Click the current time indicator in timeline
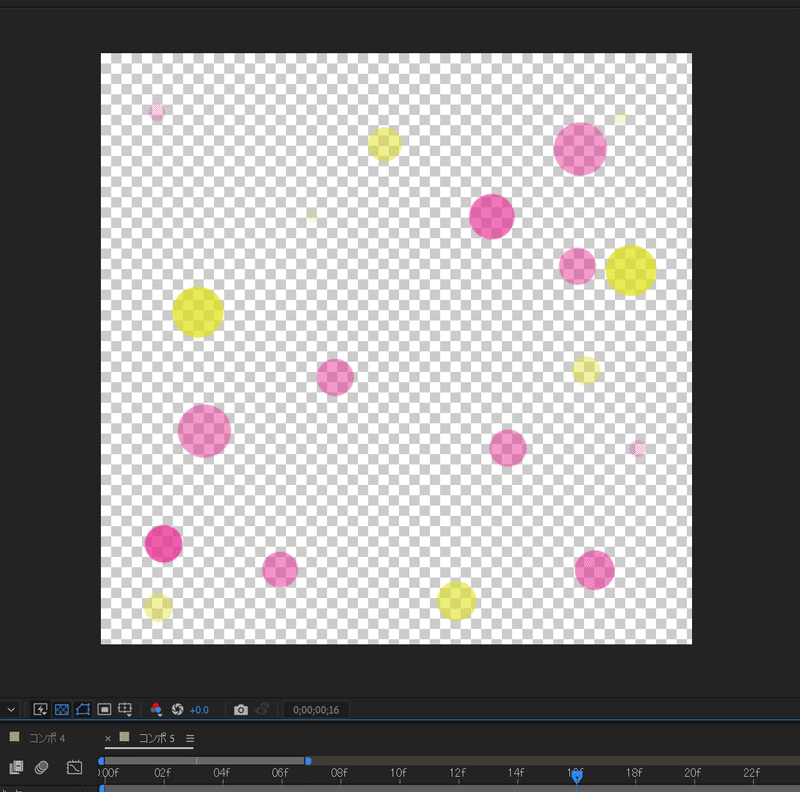 coord(577,776)
